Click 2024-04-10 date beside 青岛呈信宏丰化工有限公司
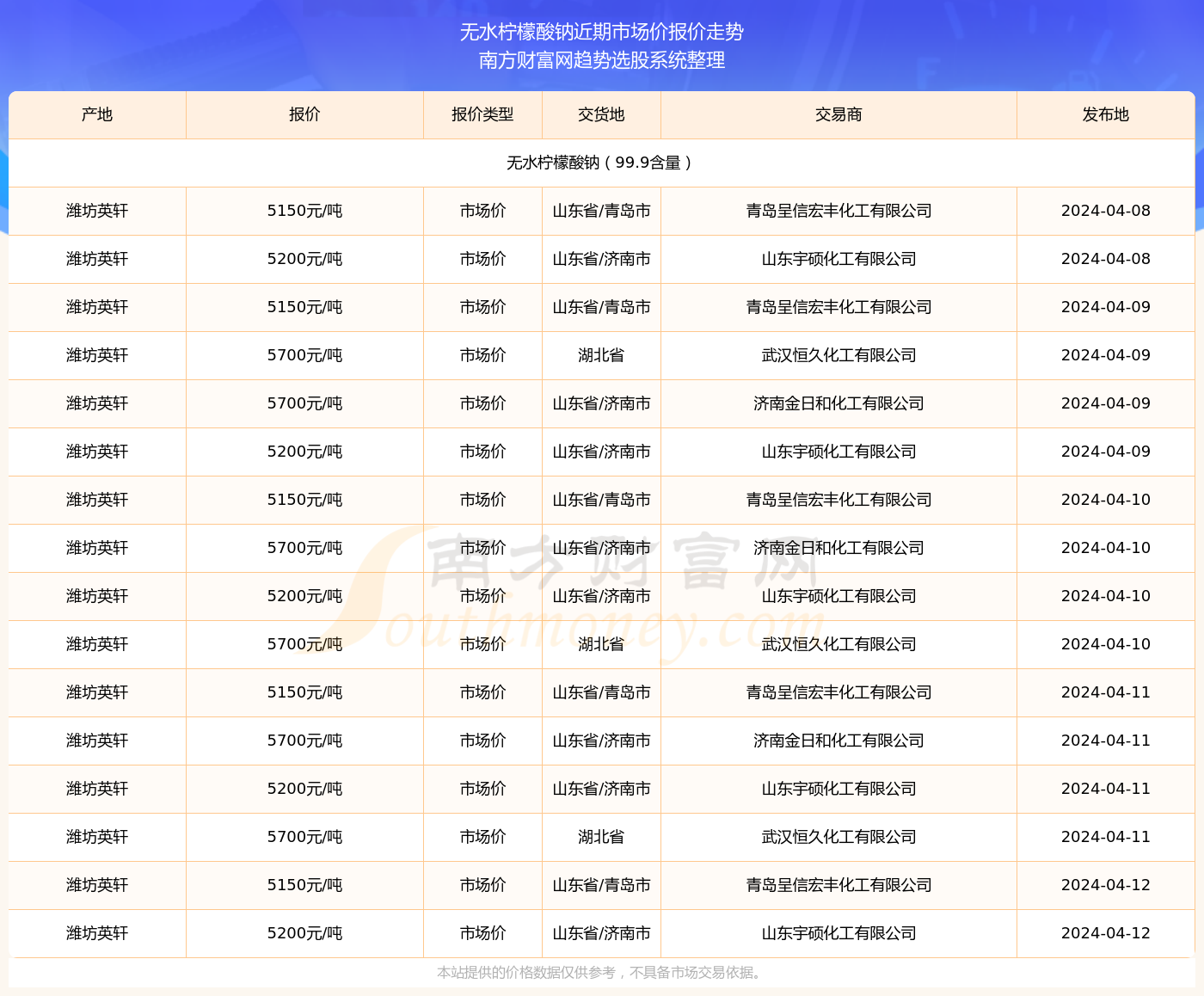Image resolution: width=1204 pixels, height=996 pixels. coord(1106,500)
